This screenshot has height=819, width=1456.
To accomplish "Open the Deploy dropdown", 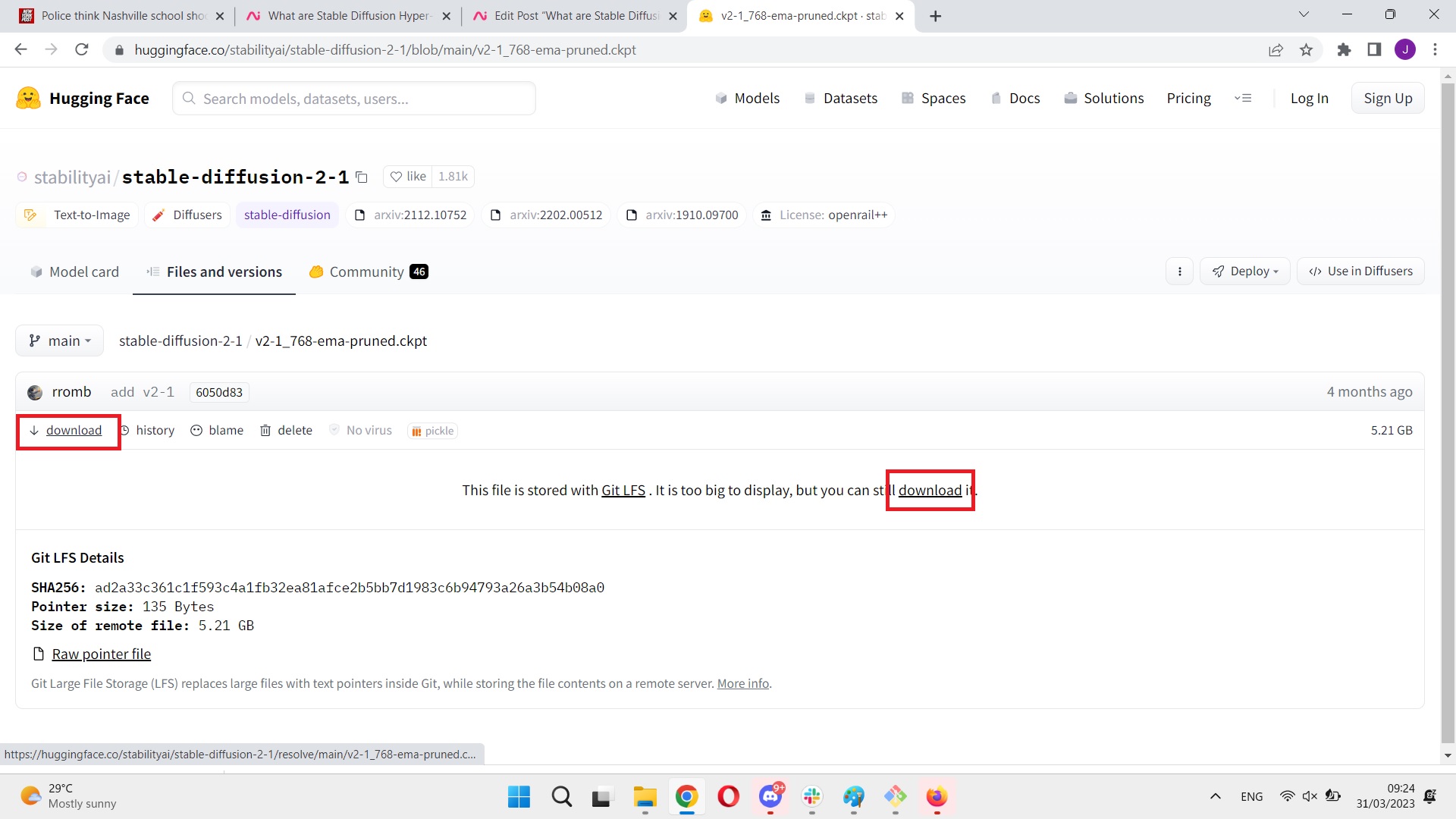I will pyautogui.click(x=1244, y=271).
